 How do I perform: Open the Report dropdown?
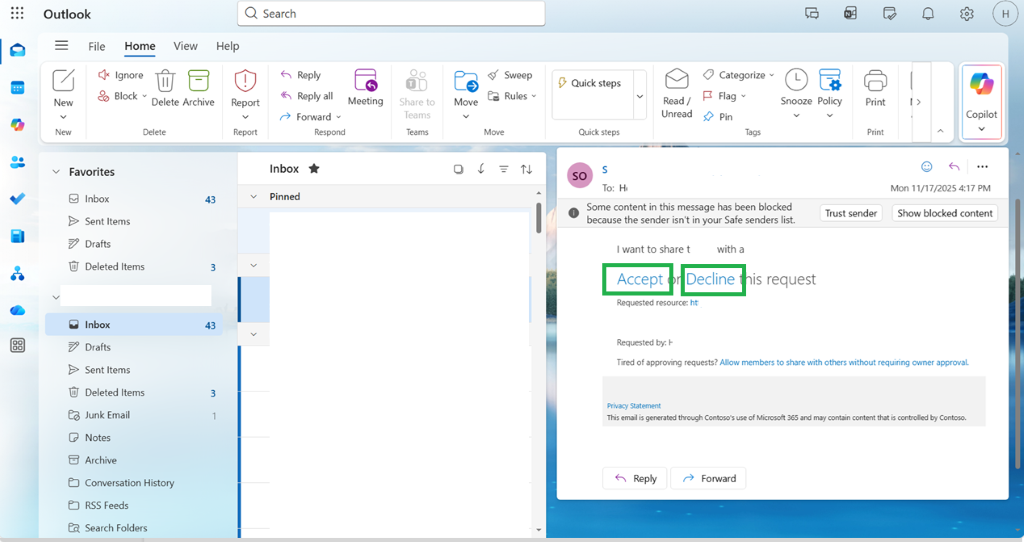coord(246,117)
